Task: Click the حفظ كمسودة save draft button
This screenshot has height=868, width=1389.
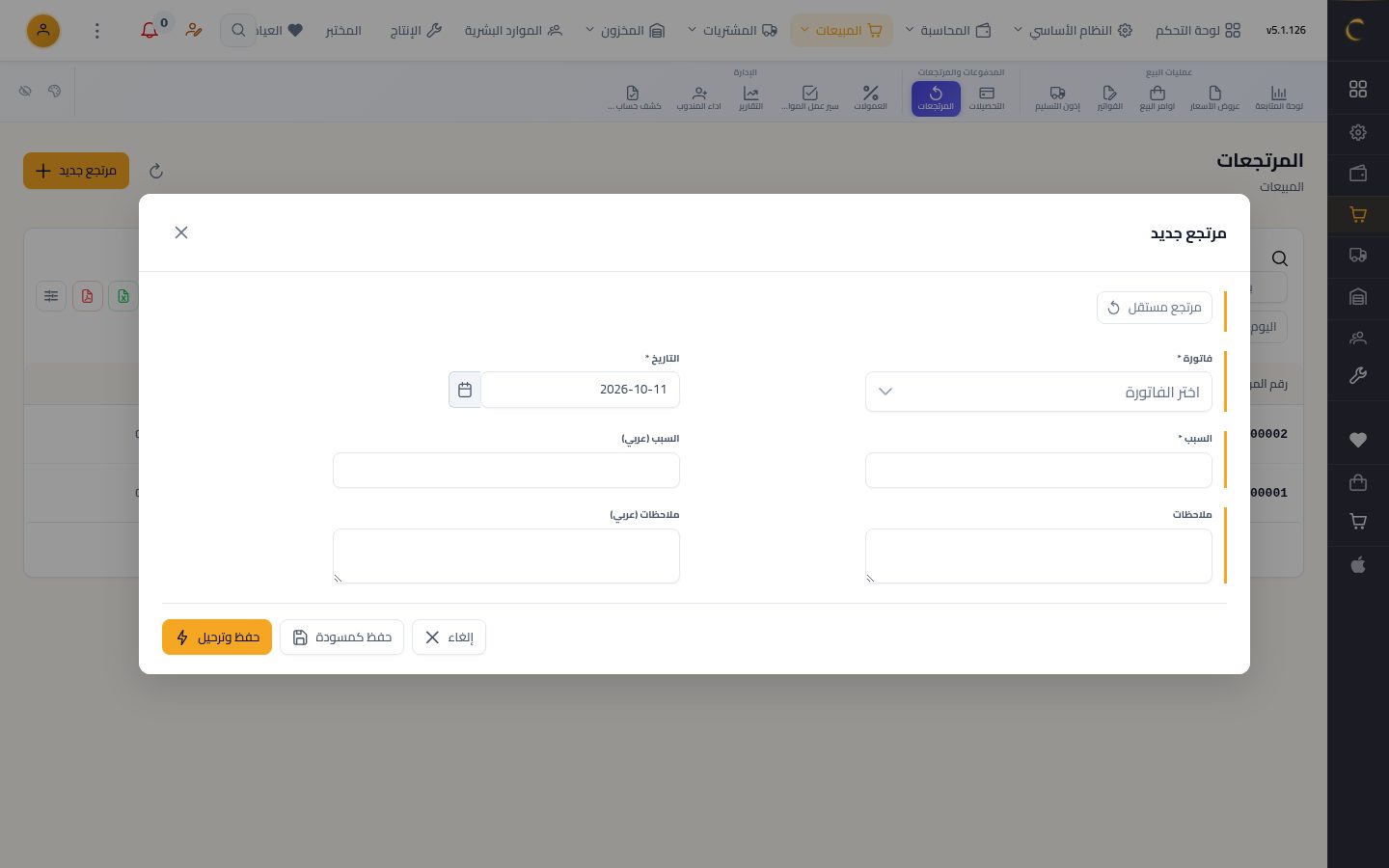Action: coord(341,637)
